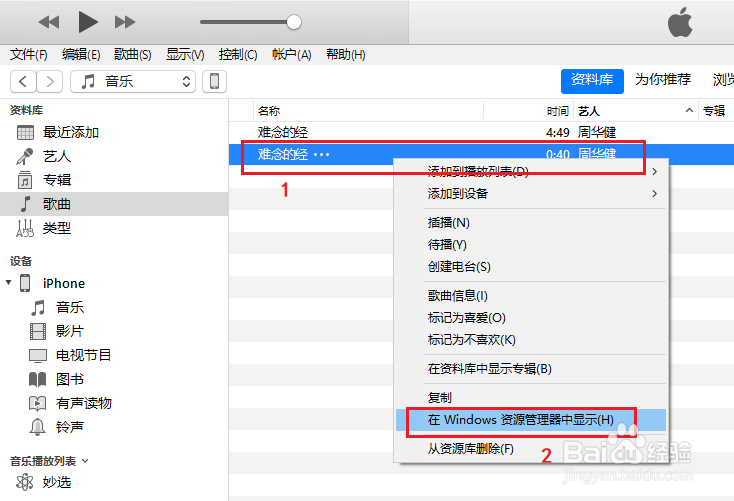The height and width of the screenshot is (501, 734).
Task: Choose 在资料库中显示专辑(B)
Action: [532, 368]
